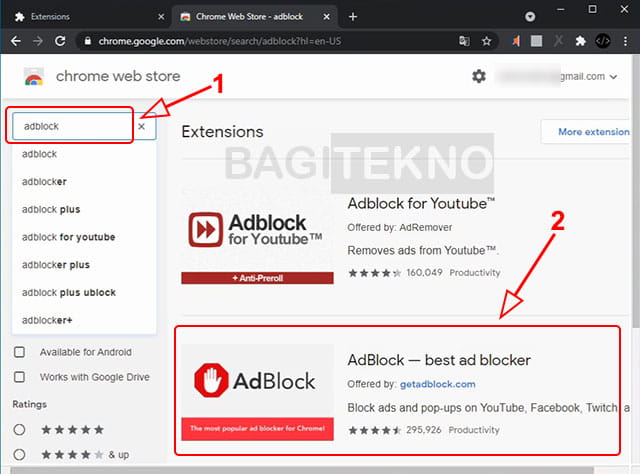
Task: Click the browser back arrow
Action: coord(14,41)
